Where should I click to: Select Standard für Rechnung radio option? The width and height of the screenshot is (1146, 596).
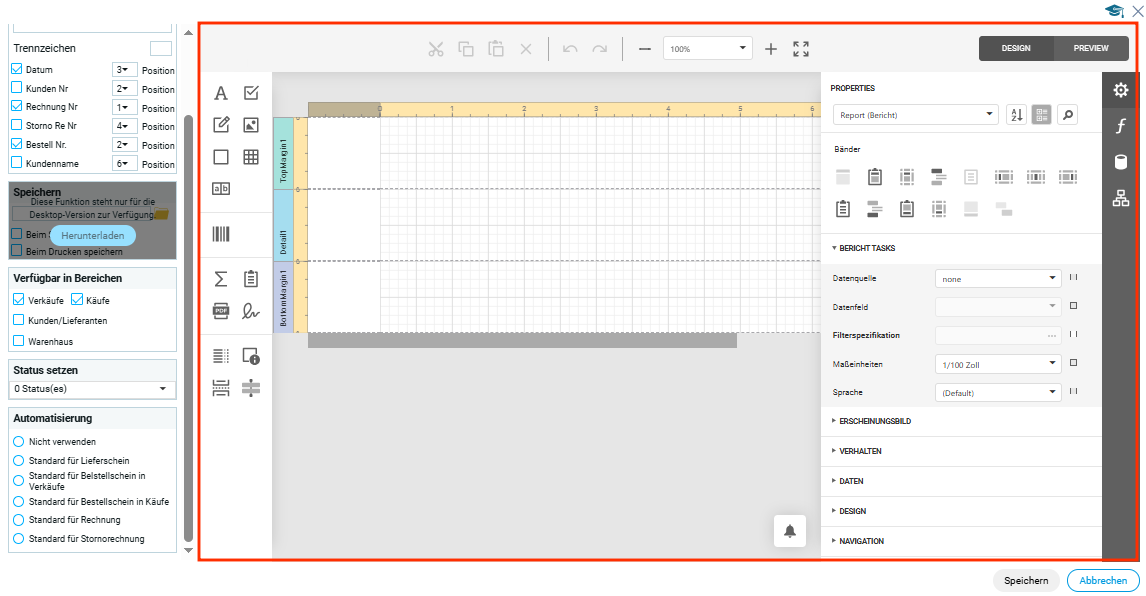point(18,520)
